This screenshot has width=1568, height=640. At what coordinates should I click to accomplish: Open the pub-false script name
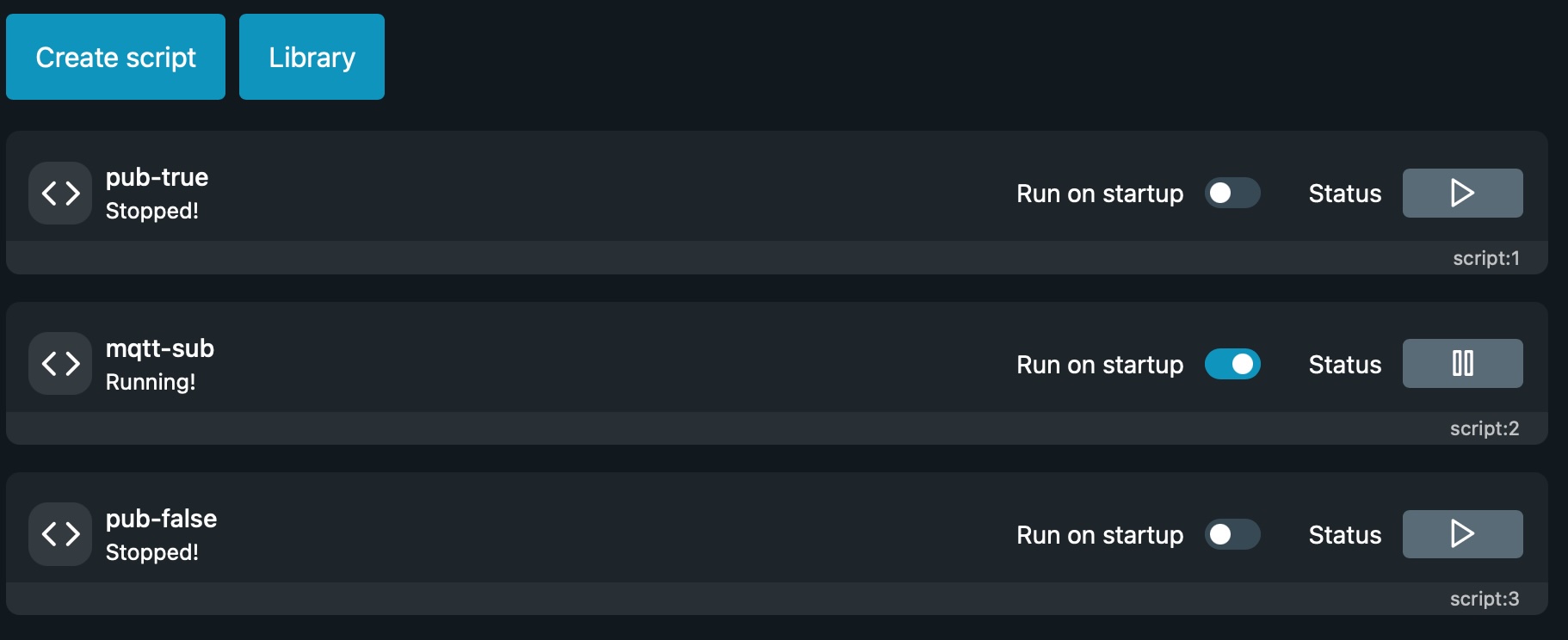[161, 519]
